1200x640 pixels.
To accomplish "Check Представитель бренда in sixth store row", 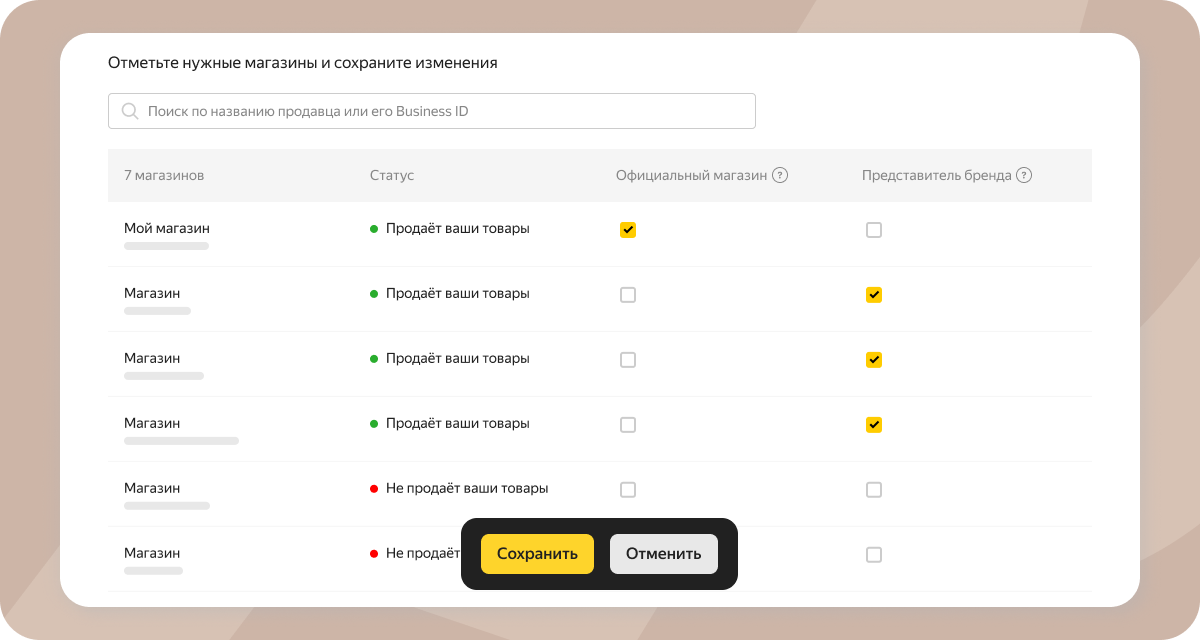I will (x=874, y=555).
